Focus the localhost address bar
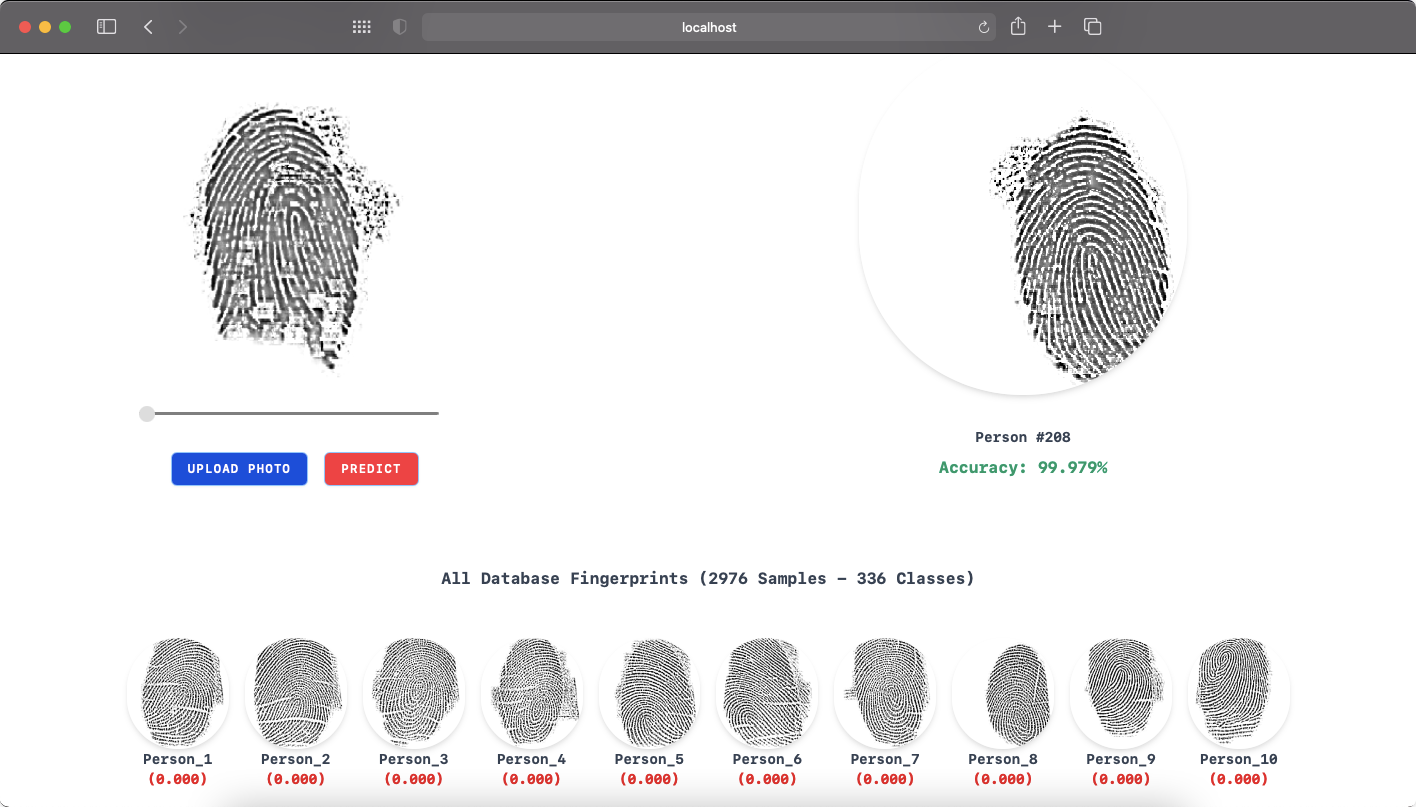Screen dimensions: 1416x807 coord(709,27)
